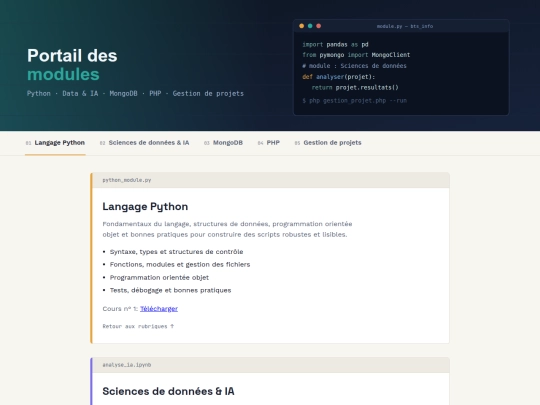Click 'Tests, débogage et bonnes pratiques' item
Viewport: 540px width, 405px height.
170,290
